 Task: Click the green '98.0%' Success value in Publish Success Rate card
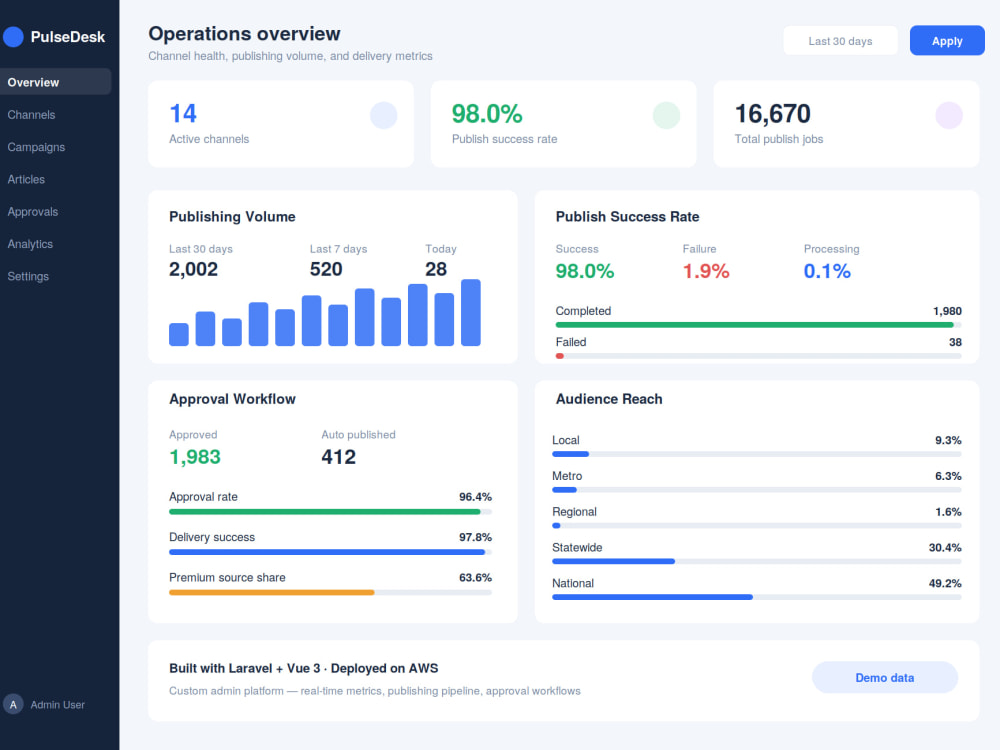585,271
